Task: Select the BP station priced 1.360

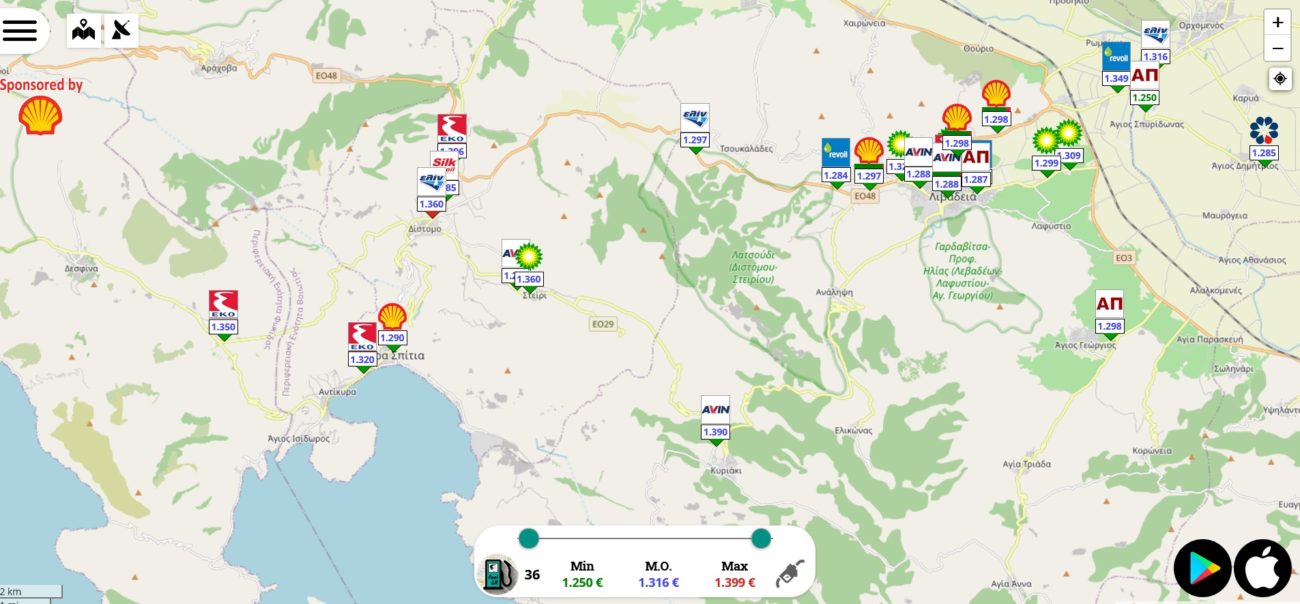Action: 528,265
